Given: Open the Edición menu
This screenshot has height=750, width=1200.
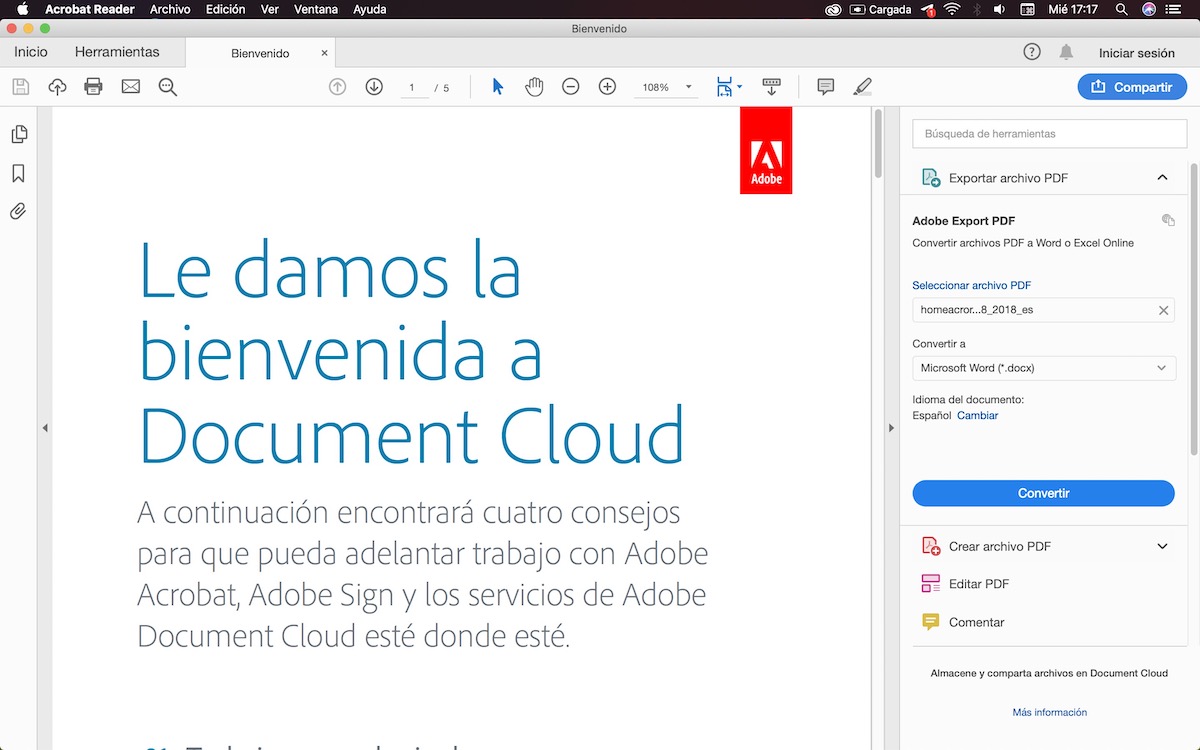Looking at the screenshot, I should tap(225, 9).
